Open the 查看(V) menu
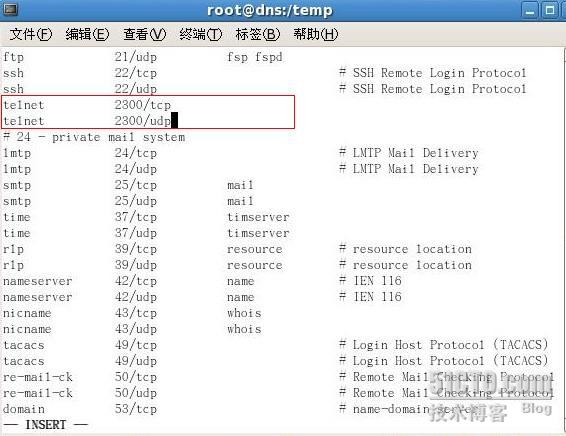 pos(144,34)
